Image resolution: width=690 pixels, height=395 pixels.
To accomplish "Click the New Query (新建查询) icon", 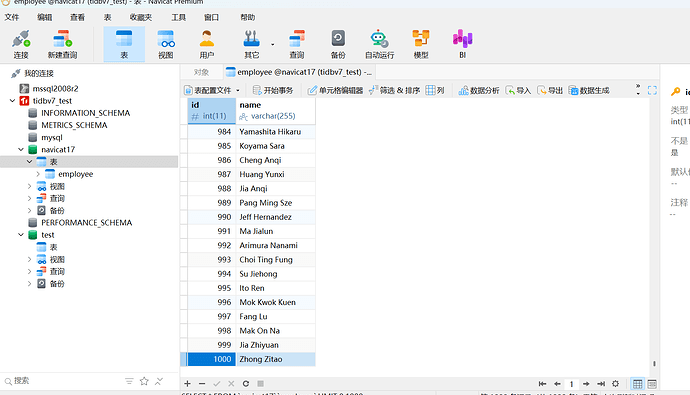I will tap(62, 44).
